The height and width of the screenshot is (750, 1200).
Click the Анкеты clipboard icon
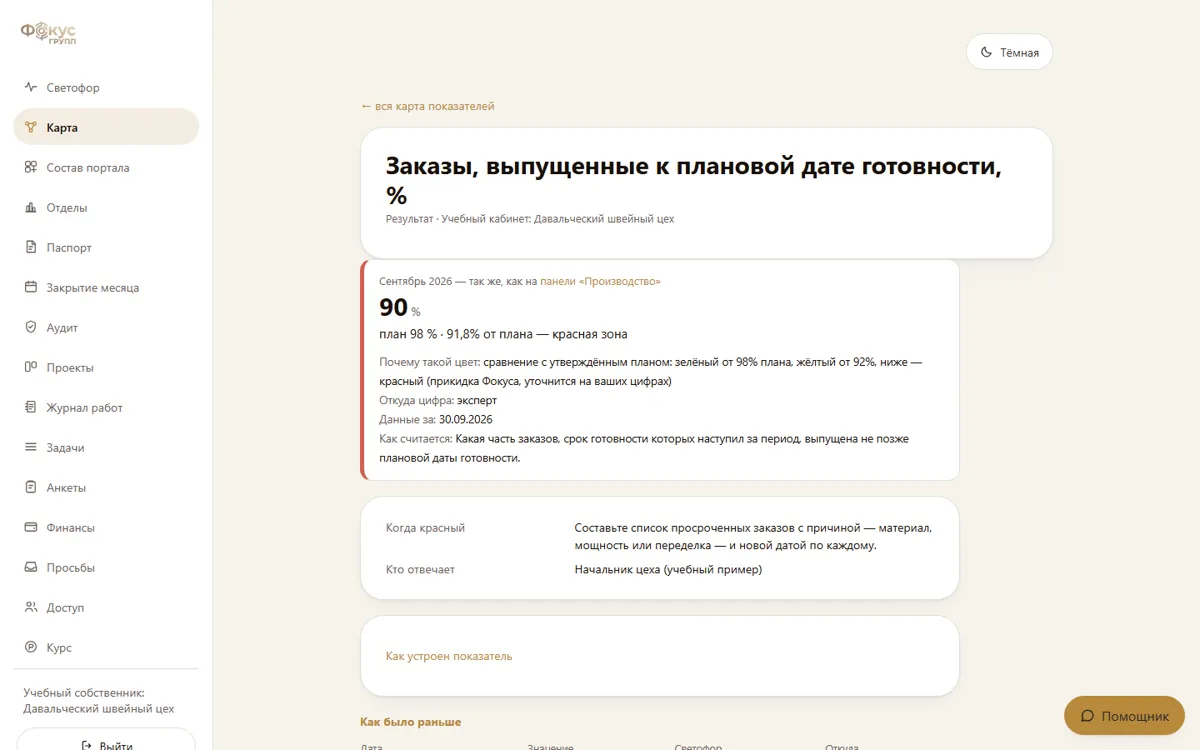pos(31,487)
